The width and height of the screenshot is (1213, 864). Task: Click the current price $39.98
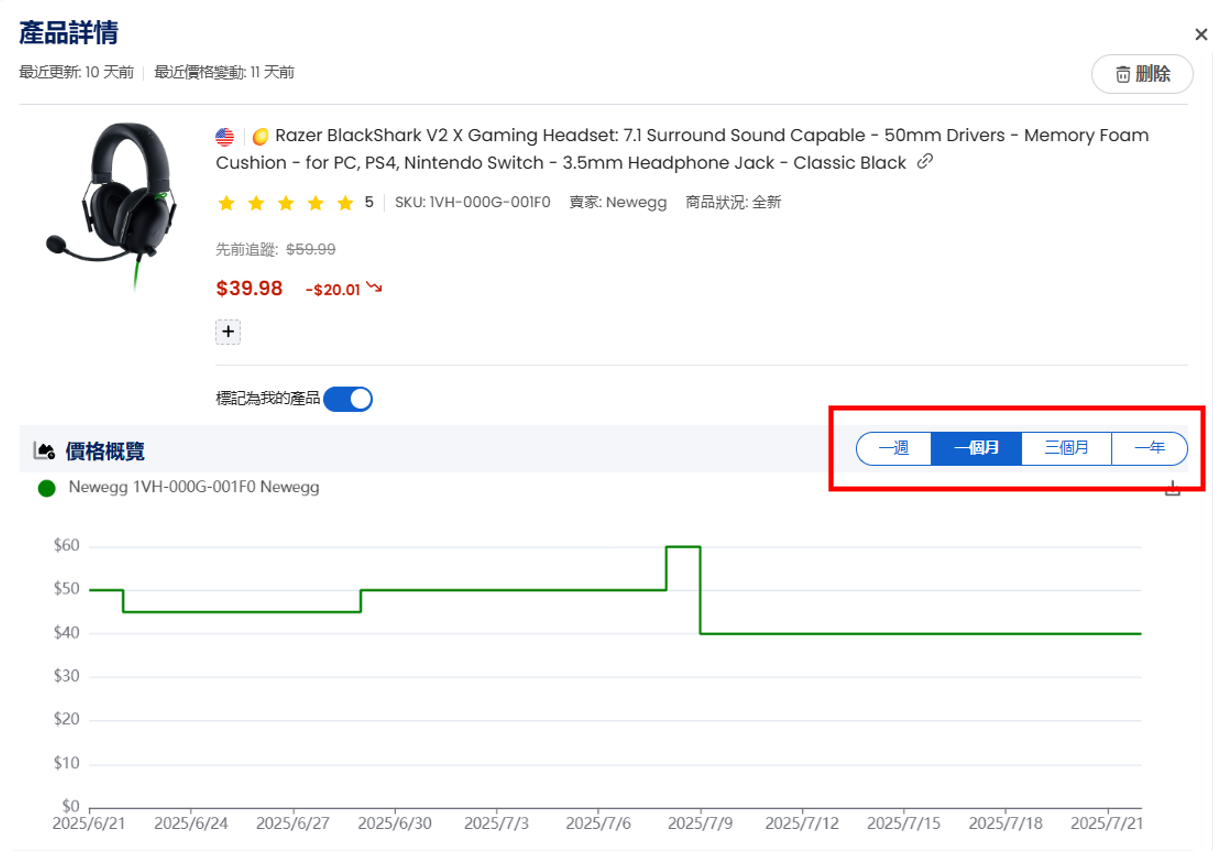pyautogui.click(x=250, y=289)
